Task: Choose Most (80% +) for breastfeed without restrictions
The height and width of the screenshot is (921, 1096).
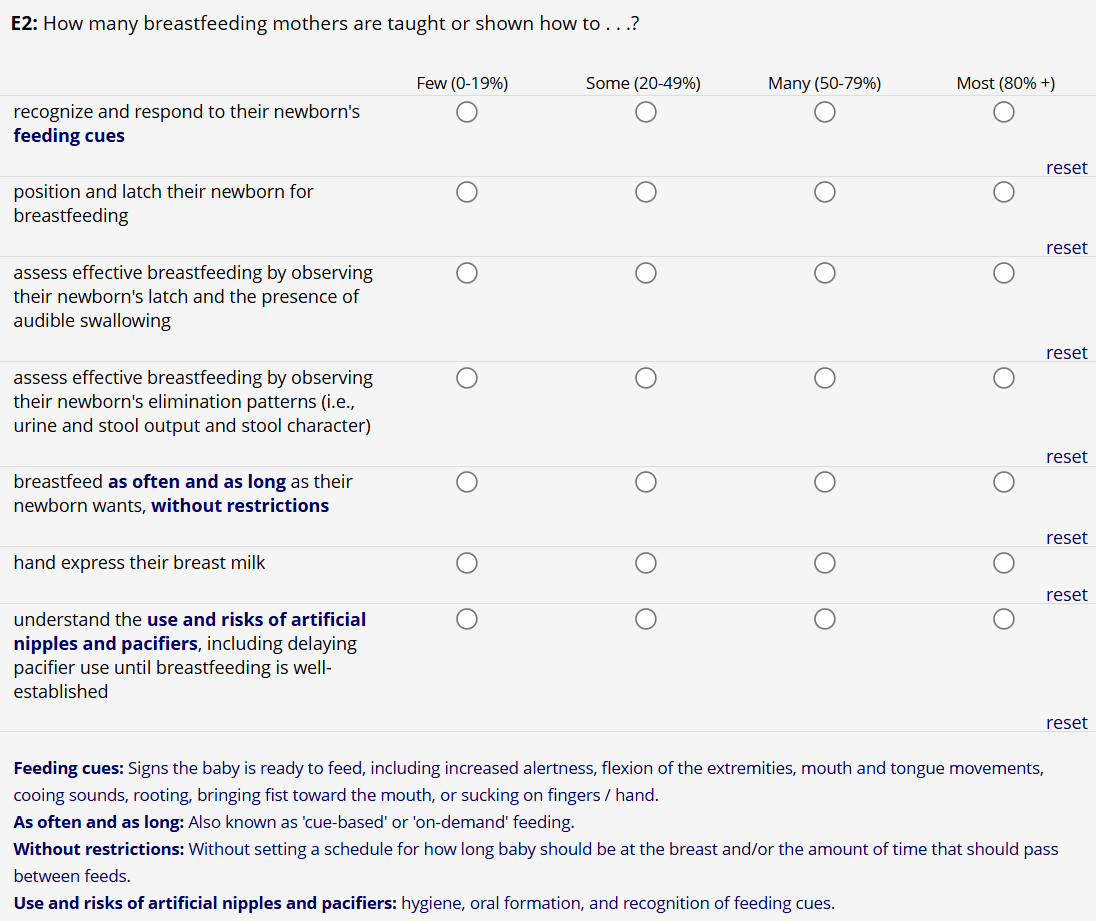Action: (1004, 482)
